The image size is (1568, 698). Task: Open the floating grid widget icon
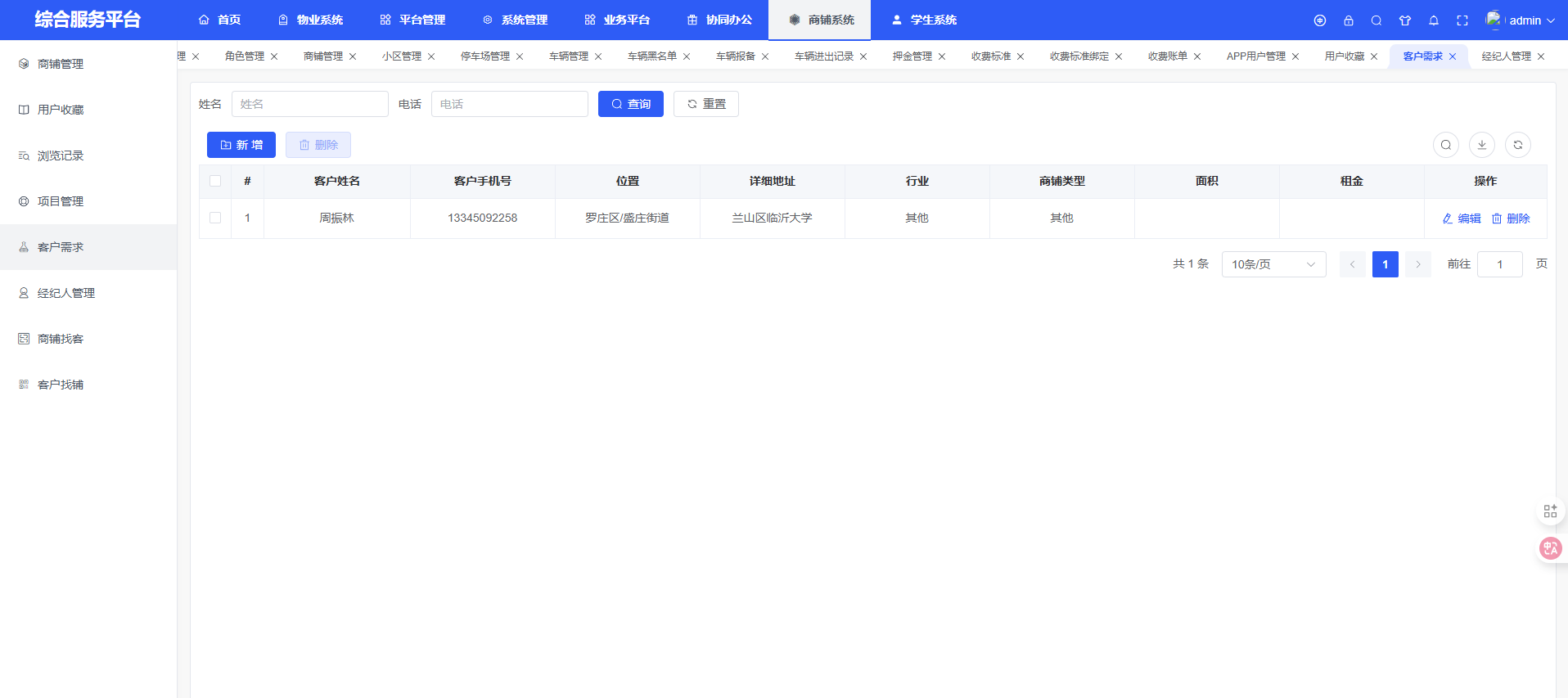point(1550,511)
